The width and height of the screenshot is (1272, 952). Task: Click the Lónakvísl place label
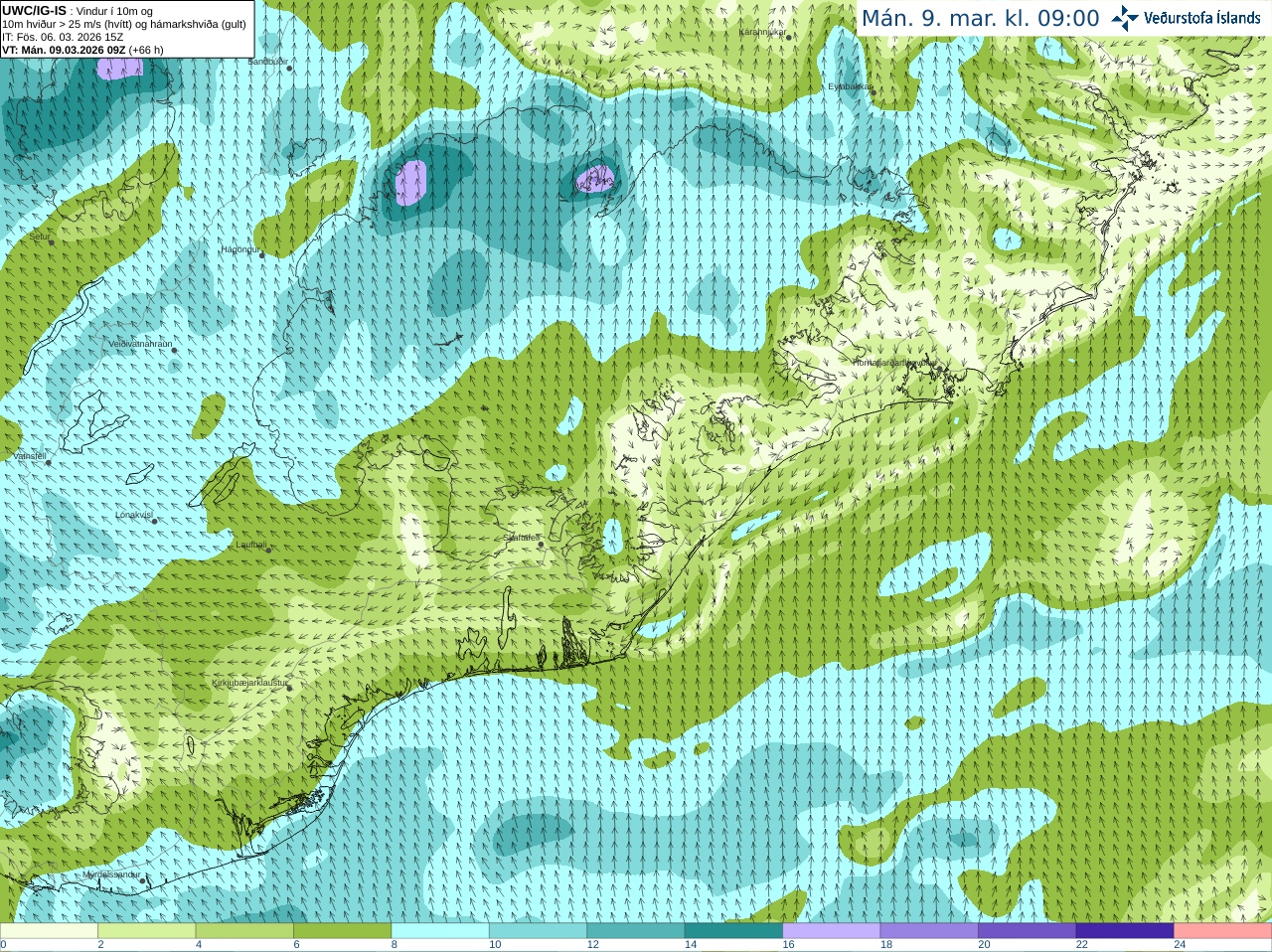[x=134, y=515]
